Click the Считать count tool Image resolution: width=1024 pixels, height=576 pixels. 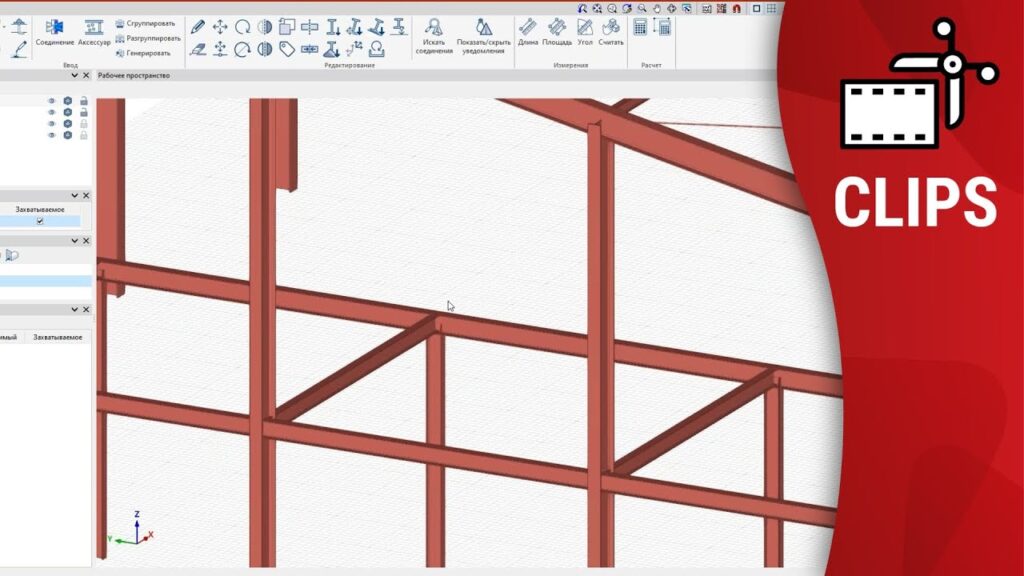[611, 32]
